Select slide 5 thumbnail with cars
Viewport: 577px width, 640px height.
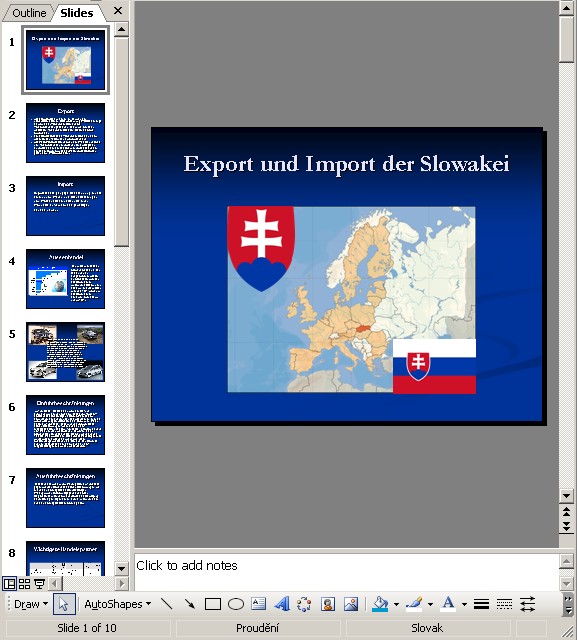65,352
